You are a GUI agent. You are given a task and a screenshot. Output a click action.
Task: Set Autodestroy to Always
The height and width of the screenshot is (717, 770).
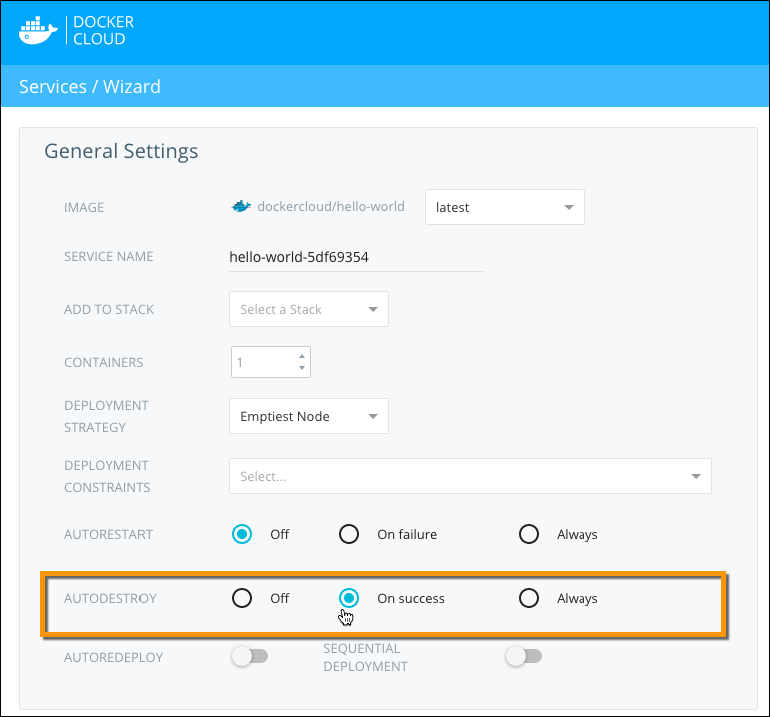(x=529, y=598)
